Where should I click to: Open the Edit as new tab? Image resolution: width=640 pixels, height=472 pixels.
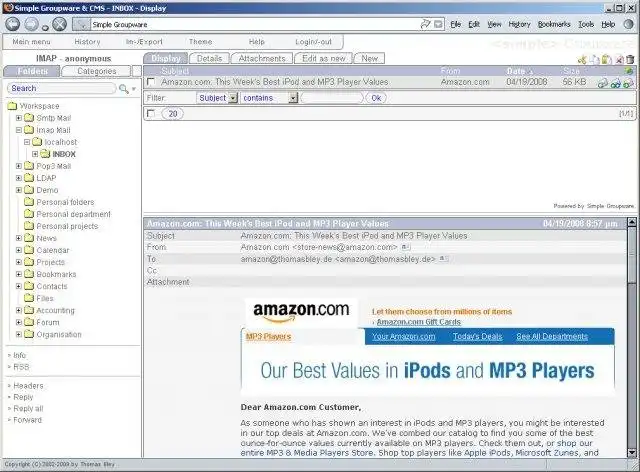click(x=324, y=58)
